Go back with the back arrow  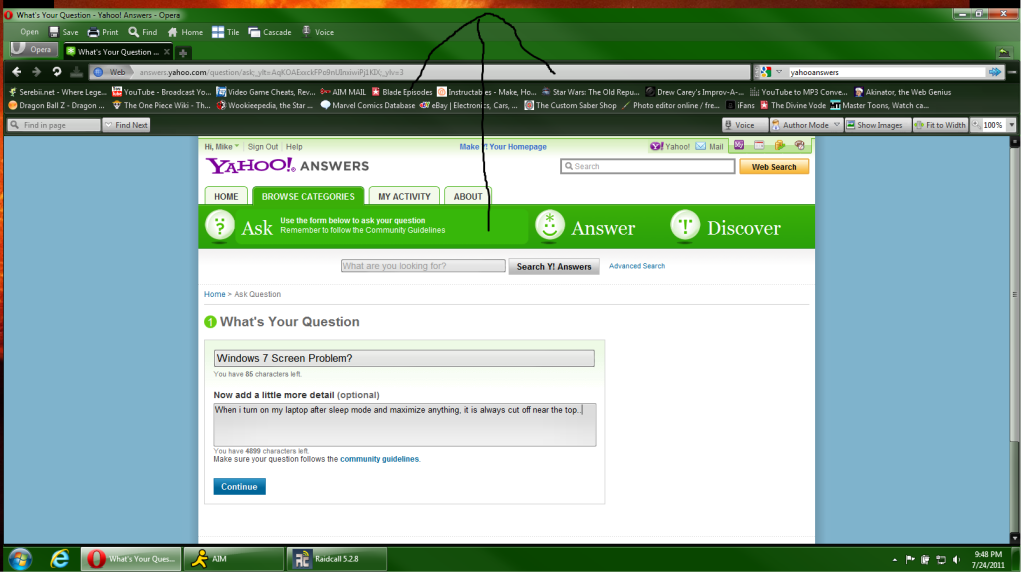point(17,72)
